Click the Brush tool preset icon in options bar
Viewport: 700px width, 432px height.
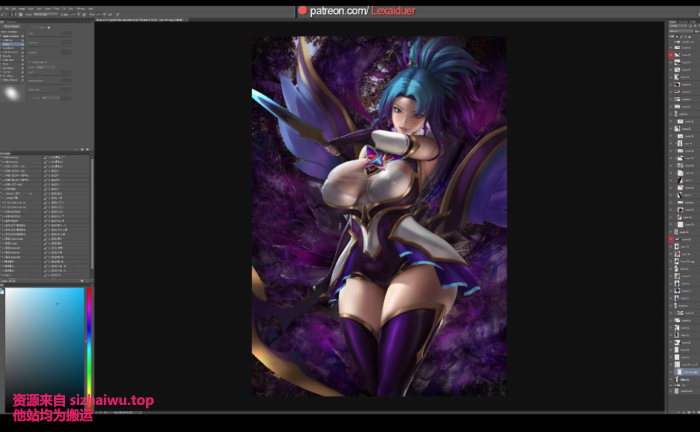click(x=4, y=17)
